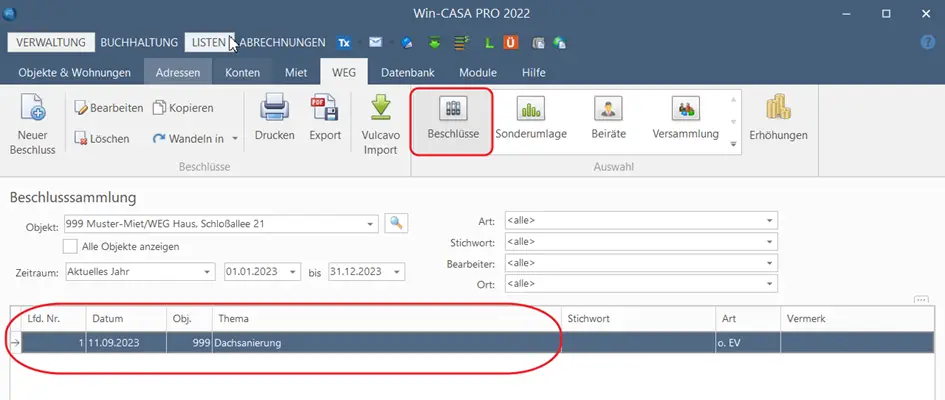Open the Zeitraum Aktuelles Jahr dropdown
The image size is (945, 400).
207,272
